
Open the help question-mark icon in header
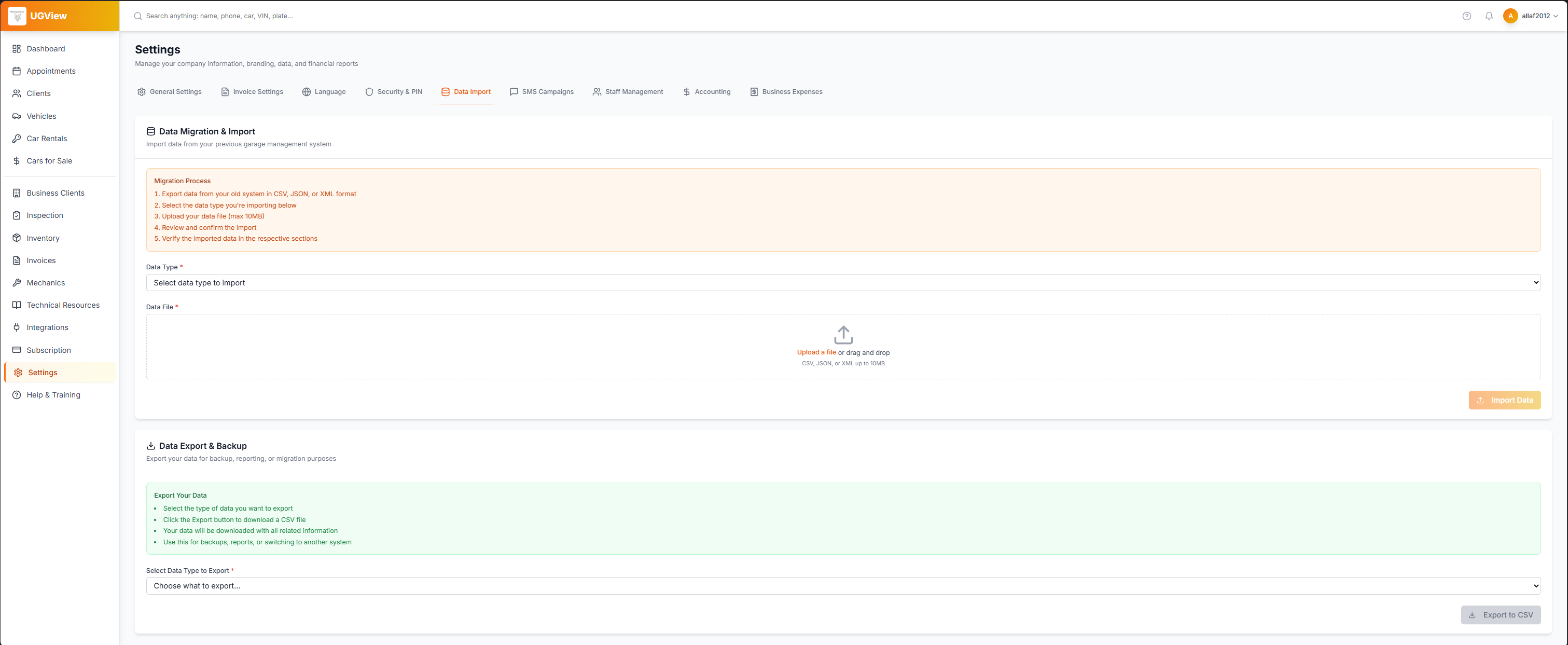point(1466,17)
